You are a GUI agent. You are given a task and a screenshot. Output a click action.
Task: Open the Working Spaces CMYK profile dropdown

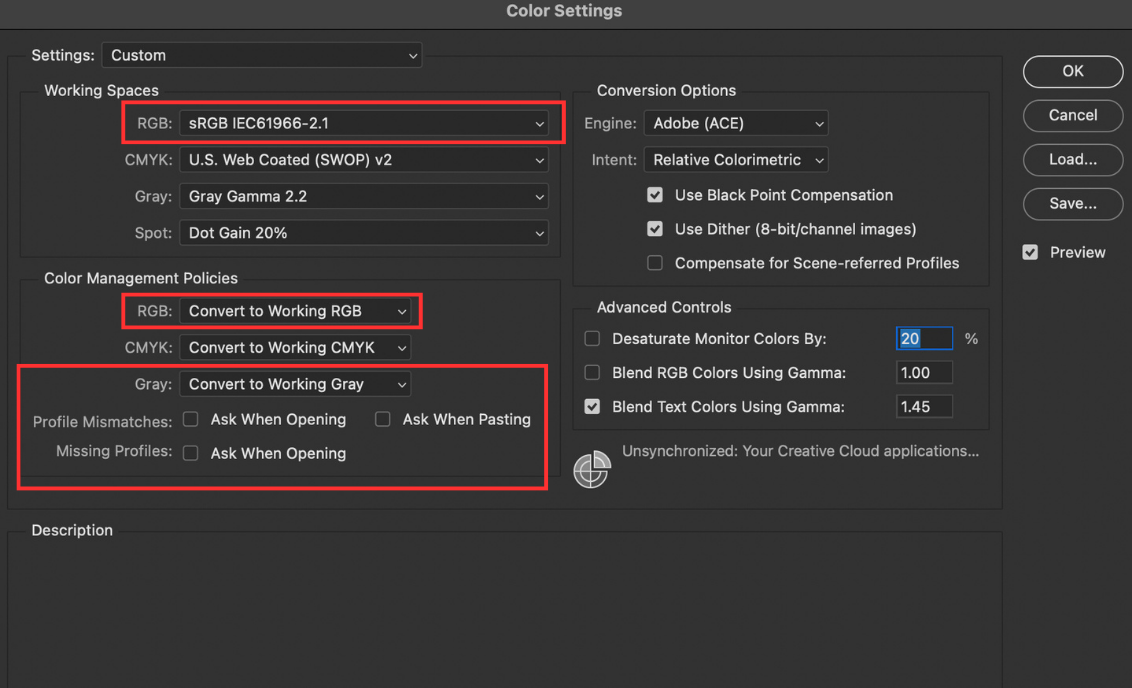pyautogui.click(x=364, y=160)
